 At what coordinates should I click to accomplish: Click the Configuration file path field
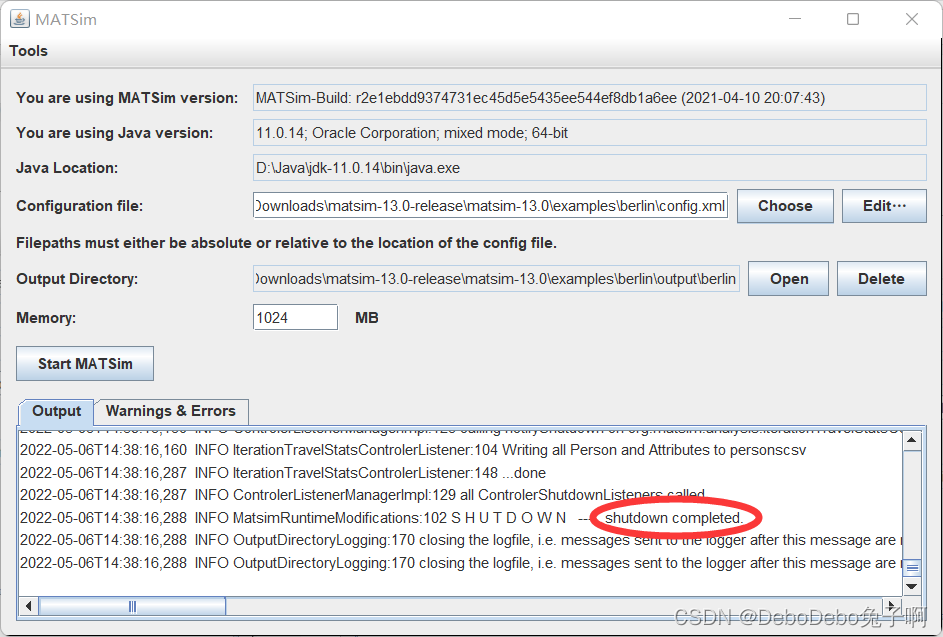click(490, 206)
